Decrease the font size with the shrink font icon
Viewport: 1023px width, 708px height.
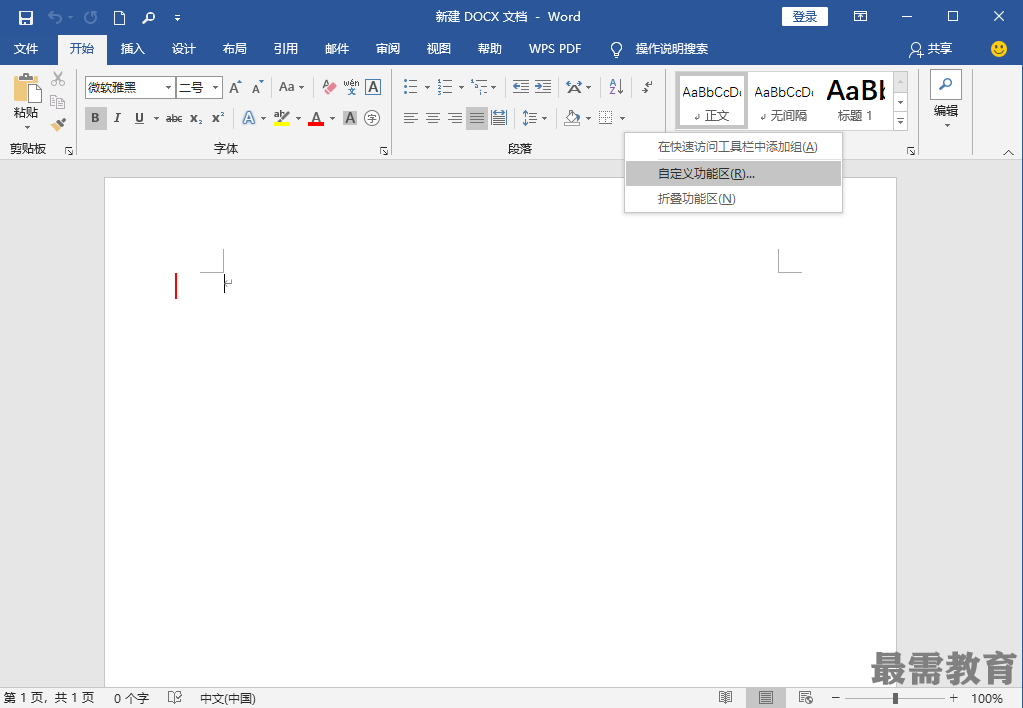click(258, 87)
